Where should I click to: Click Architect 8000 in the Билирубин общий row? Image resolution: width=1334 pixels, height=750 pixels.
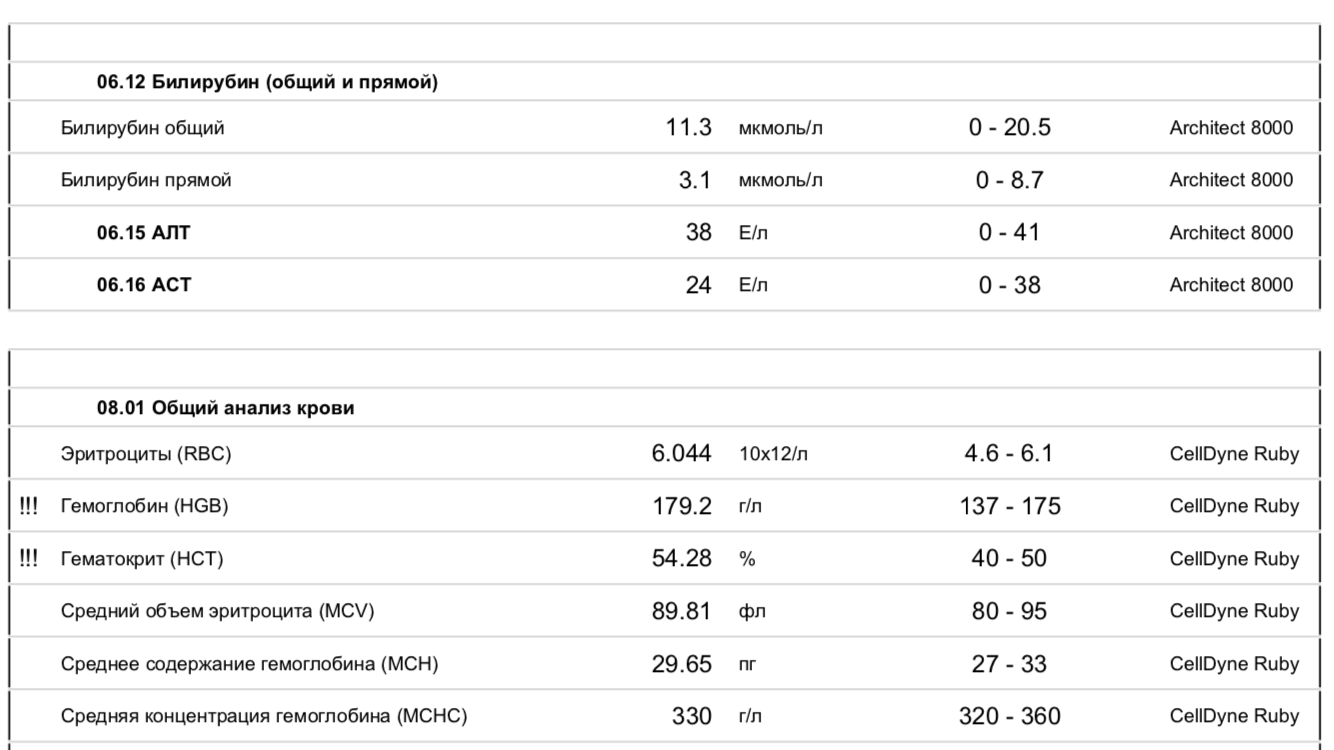click(x=1231, y=128)
